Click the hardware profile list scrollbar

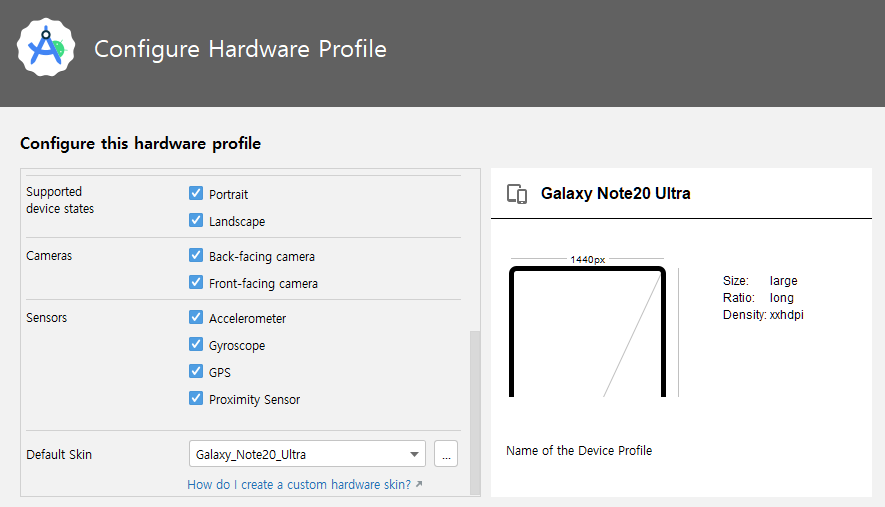tap(475, 412)
